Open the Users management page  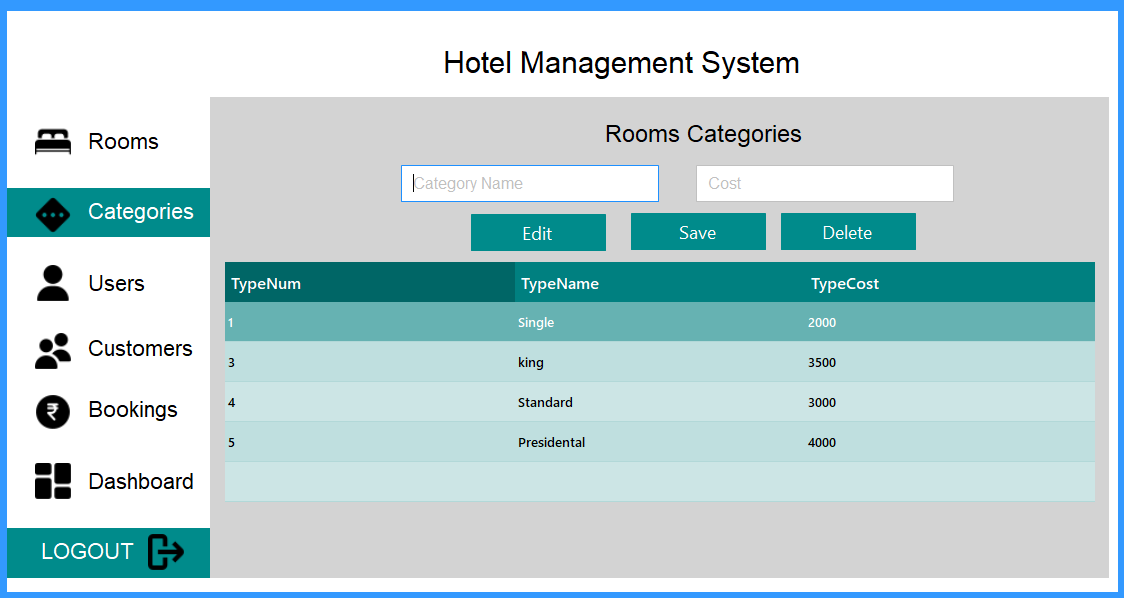[x=116, y=283]
